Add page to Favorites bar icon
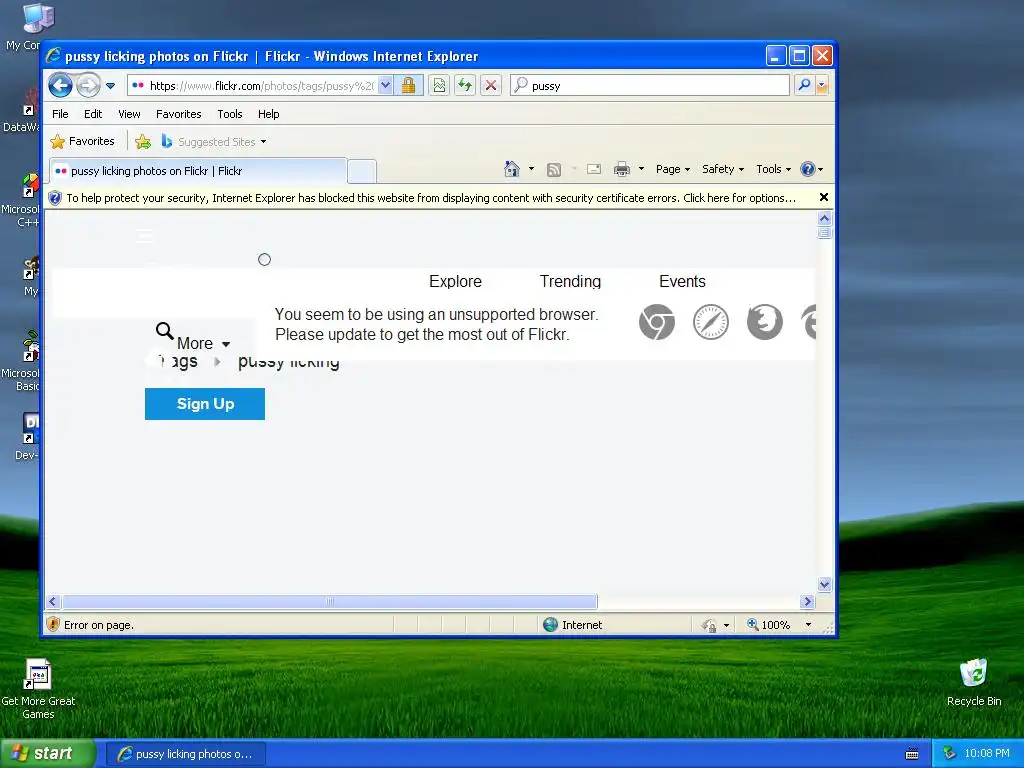Image resolution: width=1024 pixels, height=768 pixels. click(143, 141)
